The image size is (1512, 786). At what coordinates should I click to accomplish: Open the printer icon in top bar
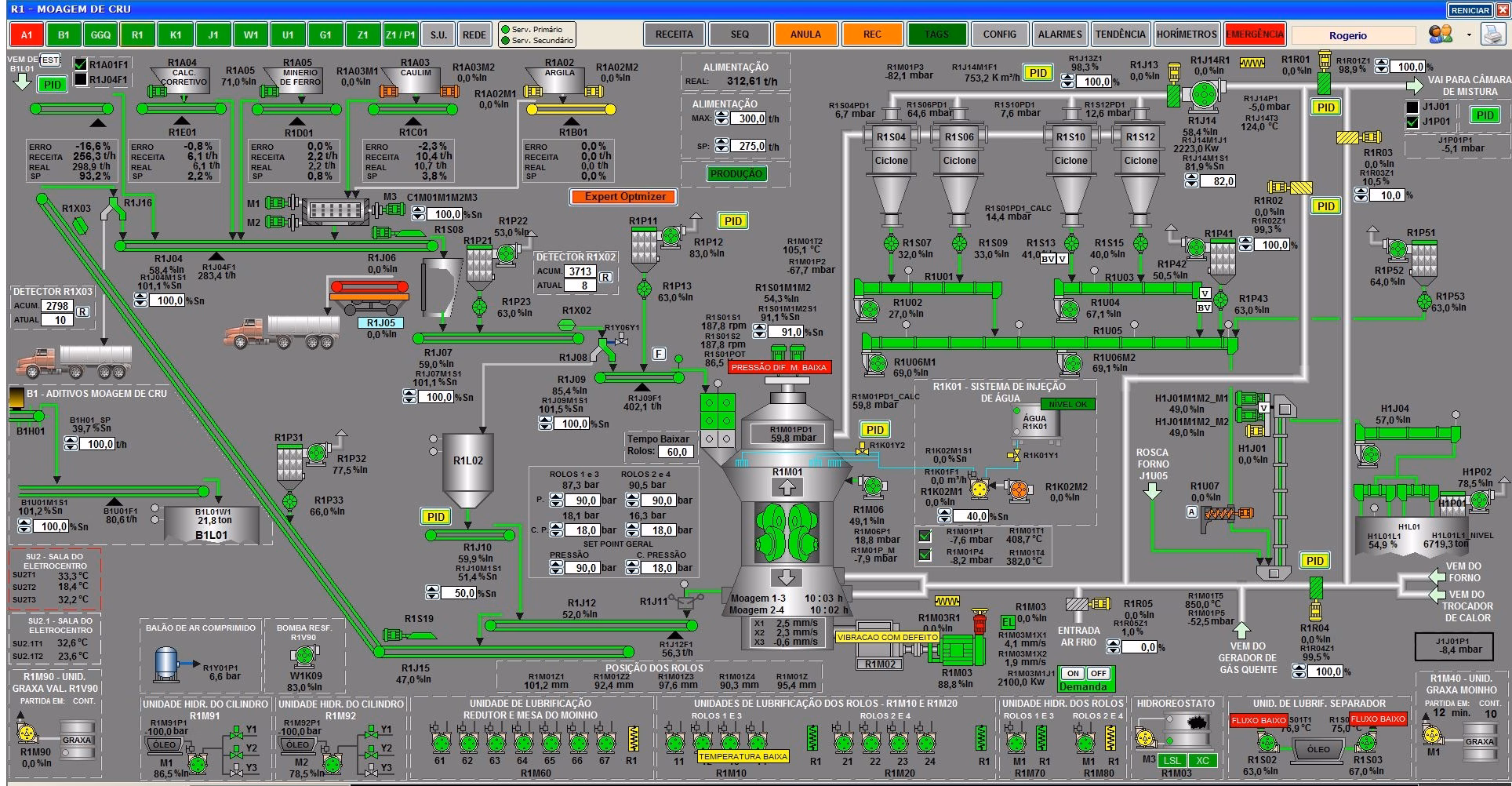[1492, 34]
